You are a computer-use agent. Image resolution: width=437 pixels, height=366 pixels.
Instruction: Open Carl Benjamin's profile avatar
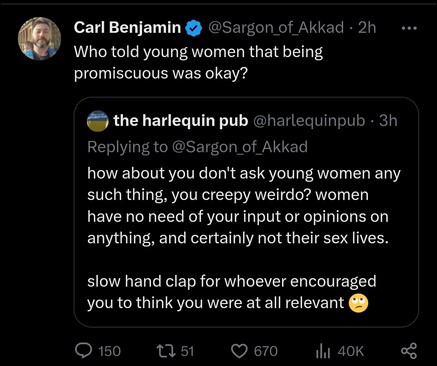(x=39, y=39)
